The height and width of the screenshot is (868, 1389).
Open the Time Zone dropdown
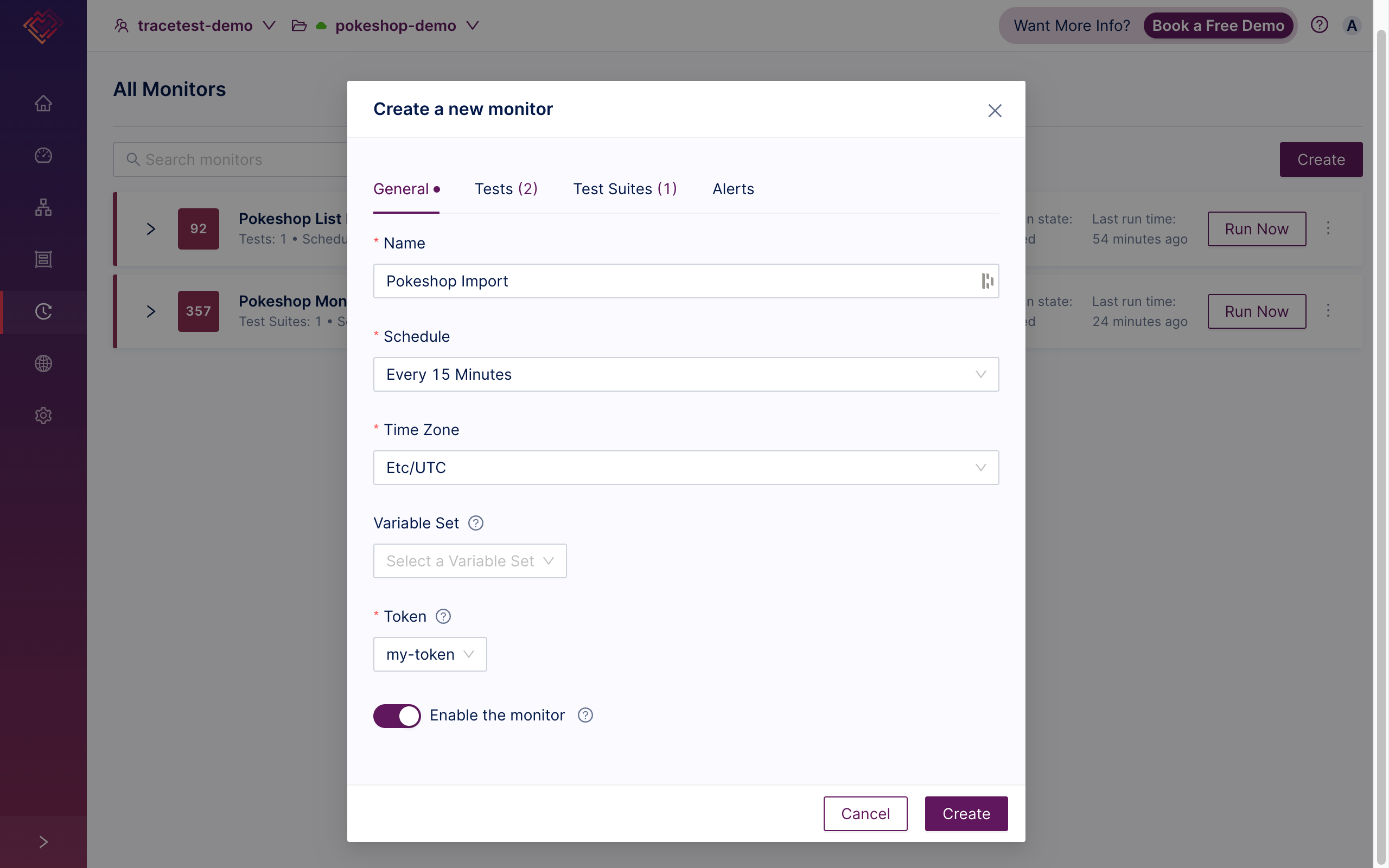tap(685, 468)
